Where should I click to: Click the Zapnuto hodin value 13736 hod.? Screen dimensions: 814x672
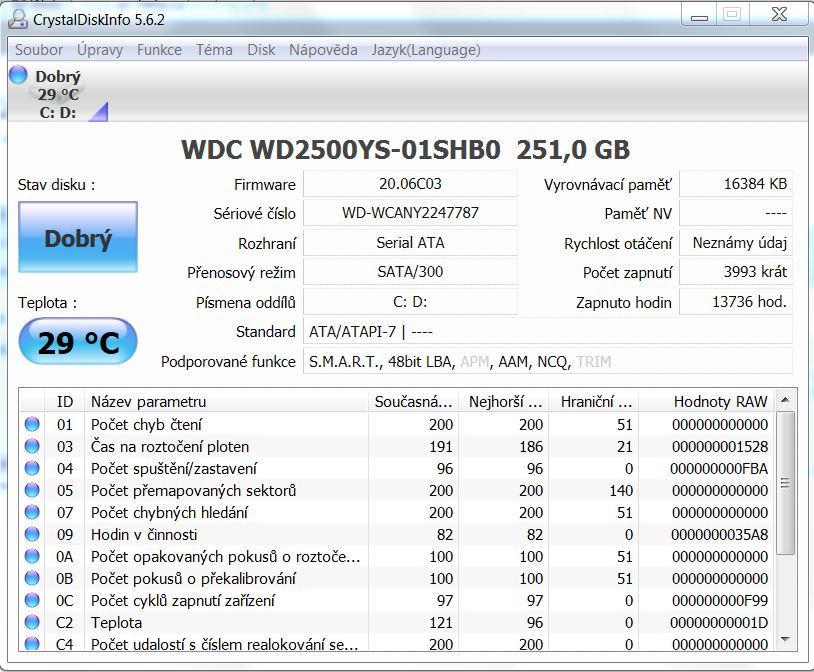[736, 302]
